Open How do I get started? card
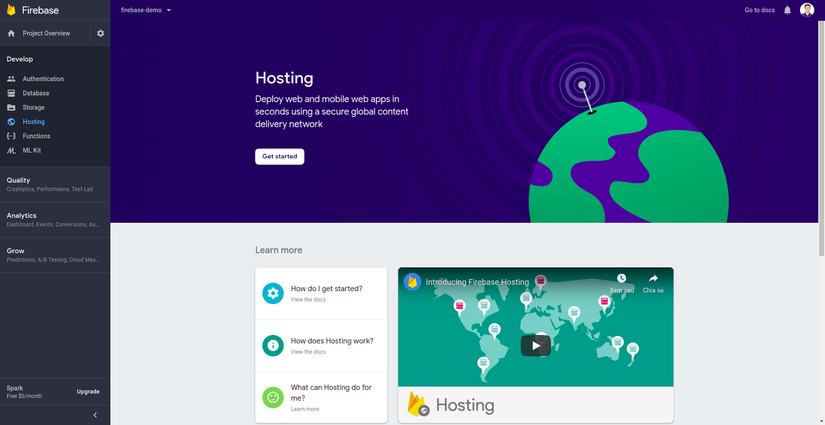825x425 pixels. [321, 294]
